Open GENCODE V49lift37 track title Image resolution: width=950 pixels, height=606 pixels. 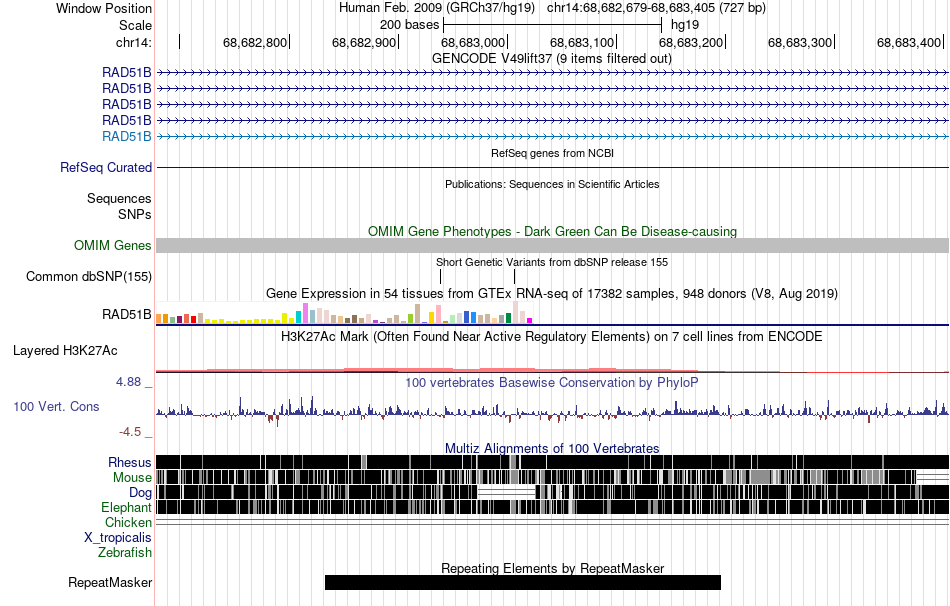pyautogui.click(x=551, y=59)
